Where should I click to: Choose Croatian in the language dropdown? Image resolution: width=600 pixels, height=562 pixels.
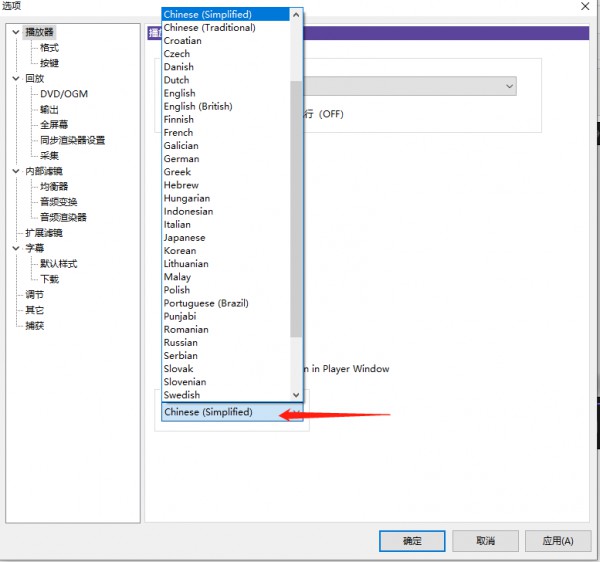tap(226, 41)
